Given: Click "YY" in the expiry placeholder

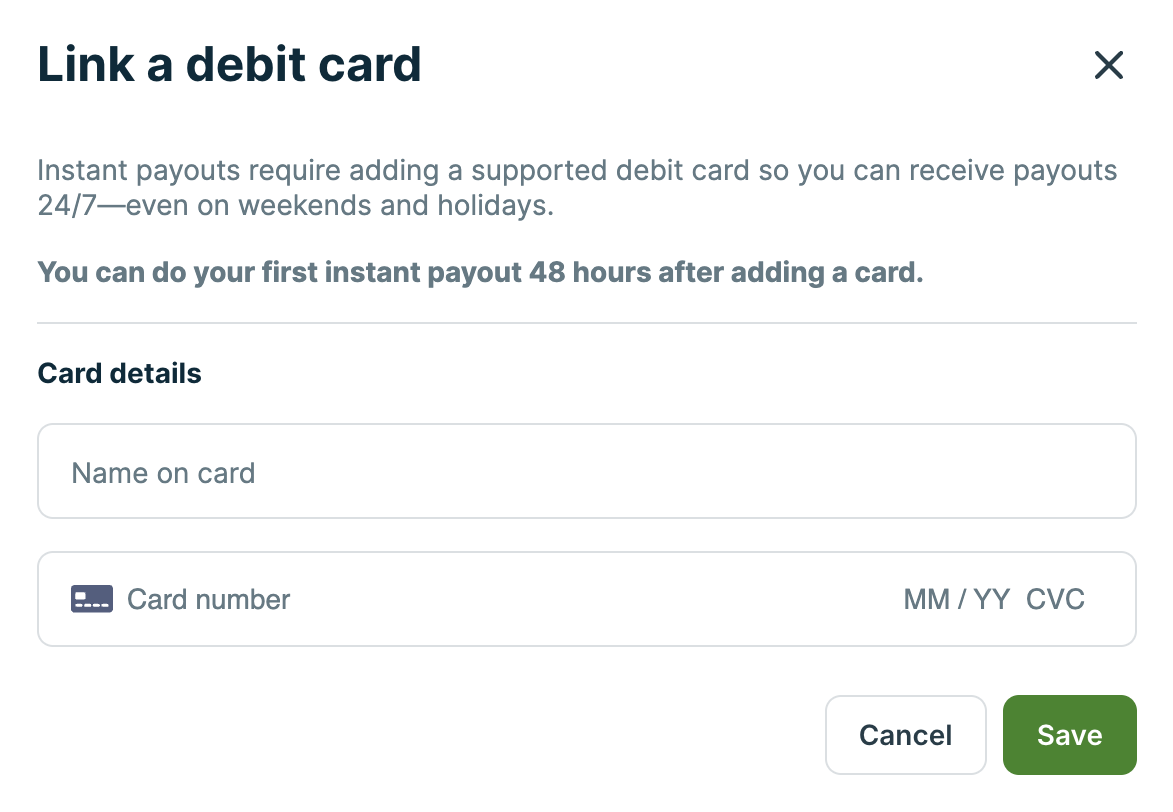Looking at the screenshot, I should point(991,599).
